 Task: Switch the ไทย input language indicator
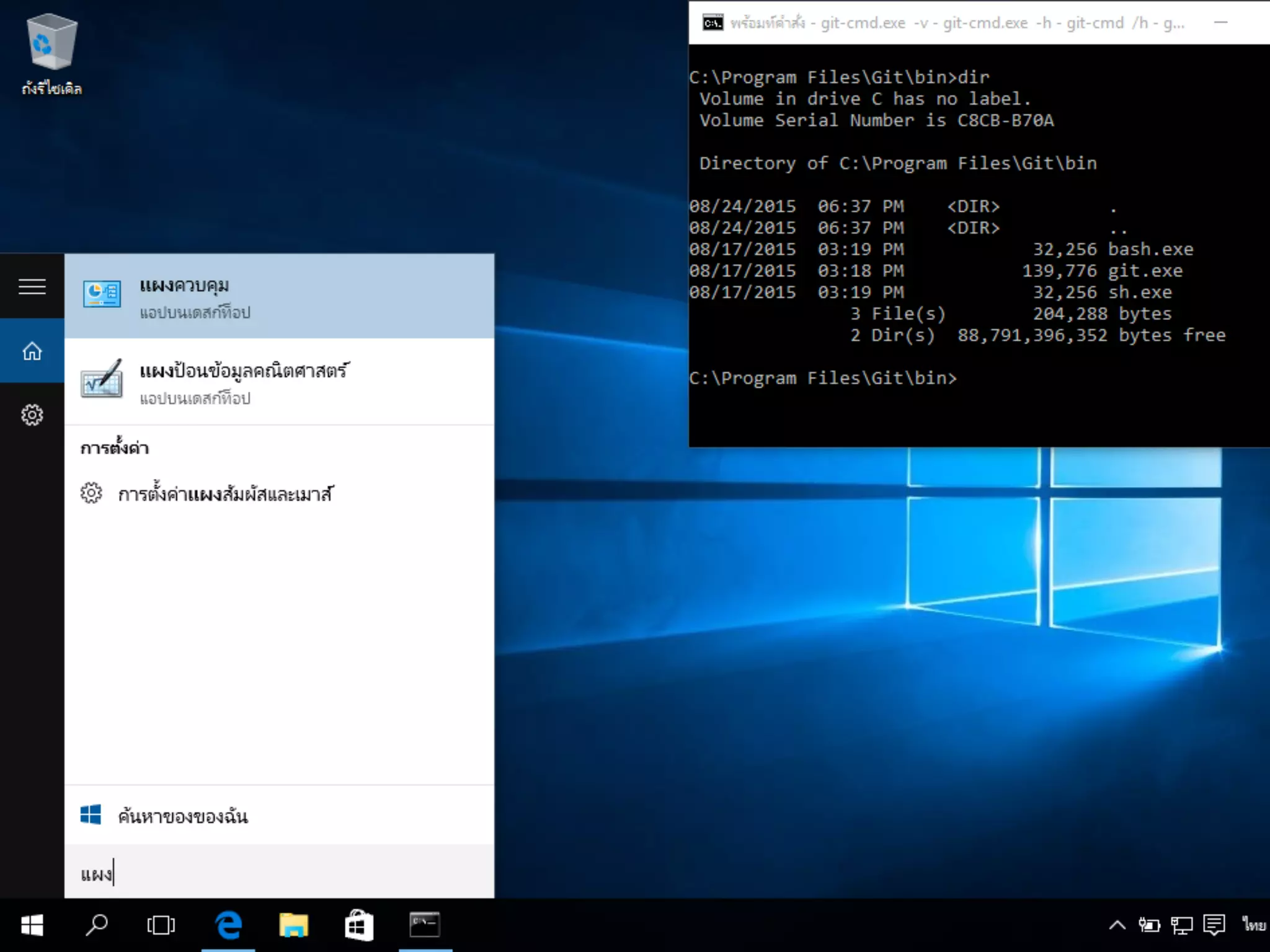(1253, 925)
